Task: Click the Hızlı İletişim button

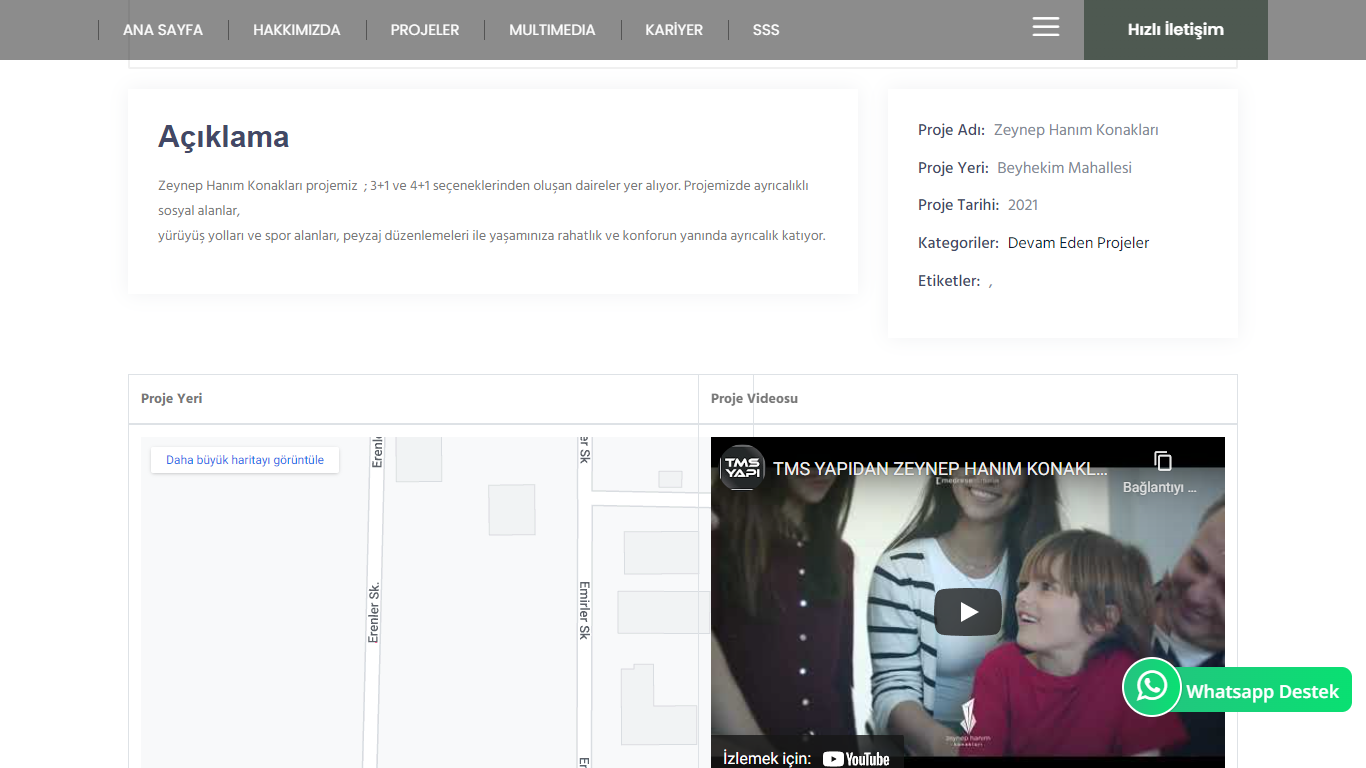Action: tap(1175, 30)
